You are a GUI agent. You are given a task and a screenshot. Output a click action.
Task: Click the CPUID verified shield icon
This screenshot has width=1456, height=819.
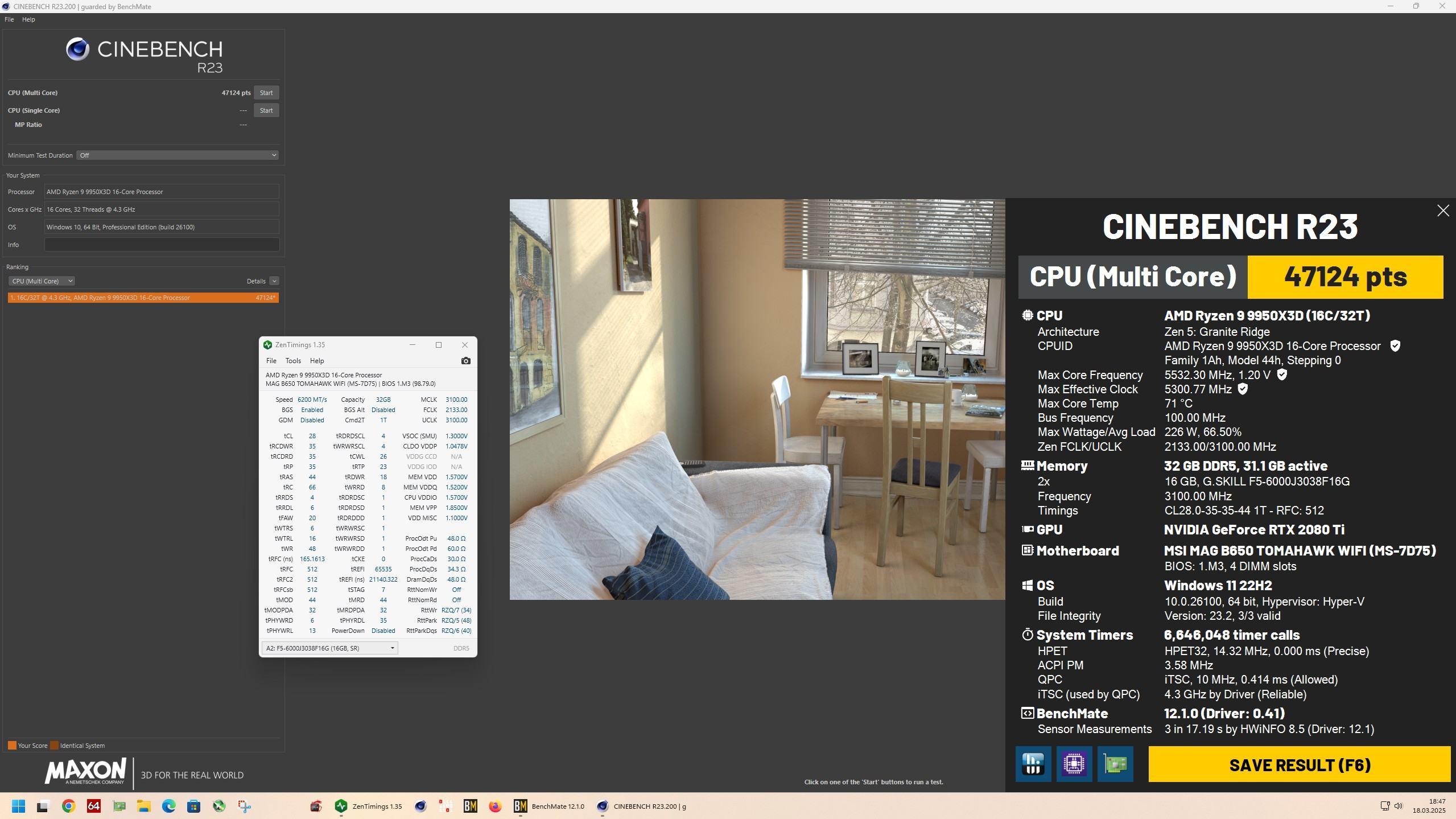[1395, 346]
